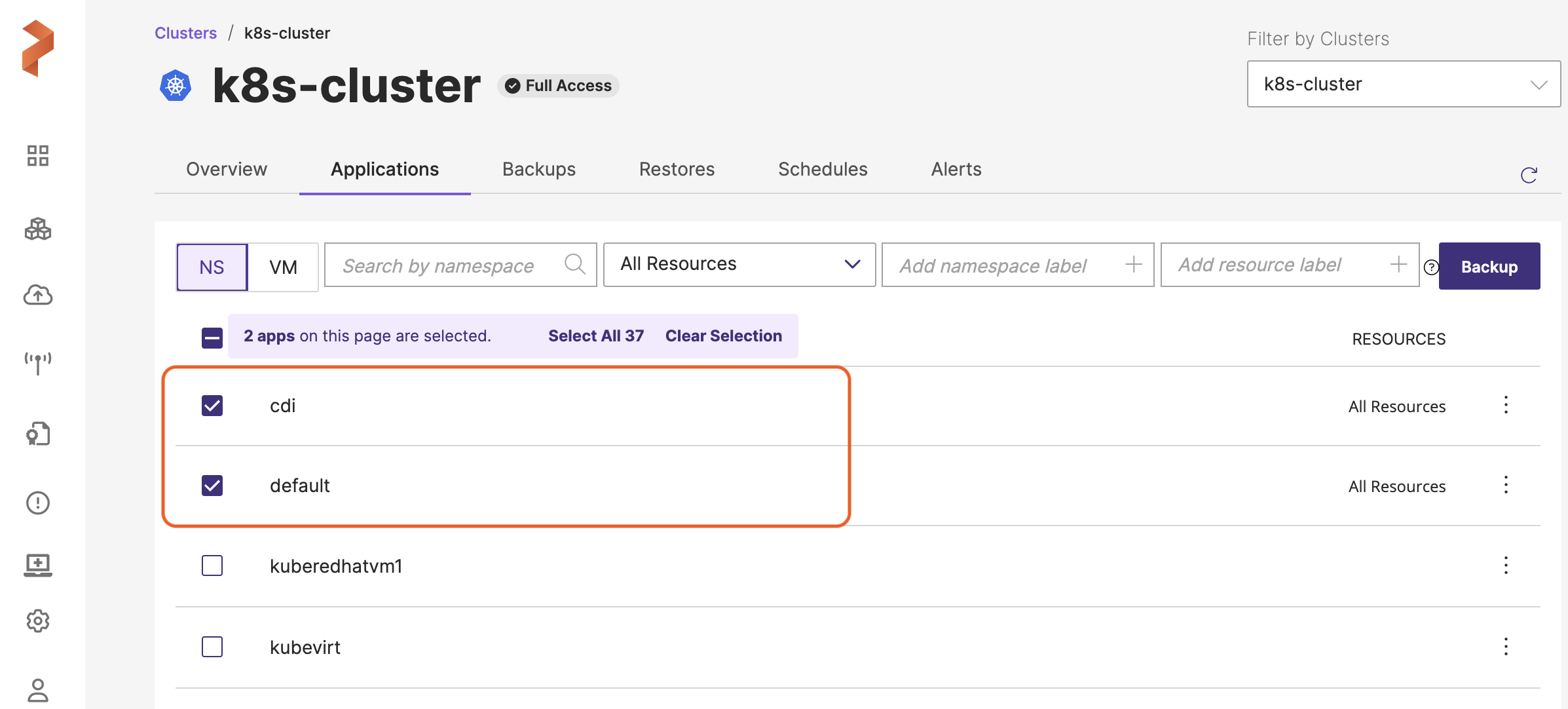
Task: Click the clusters cubes sidebar icon
Action: tap(38, 229)
